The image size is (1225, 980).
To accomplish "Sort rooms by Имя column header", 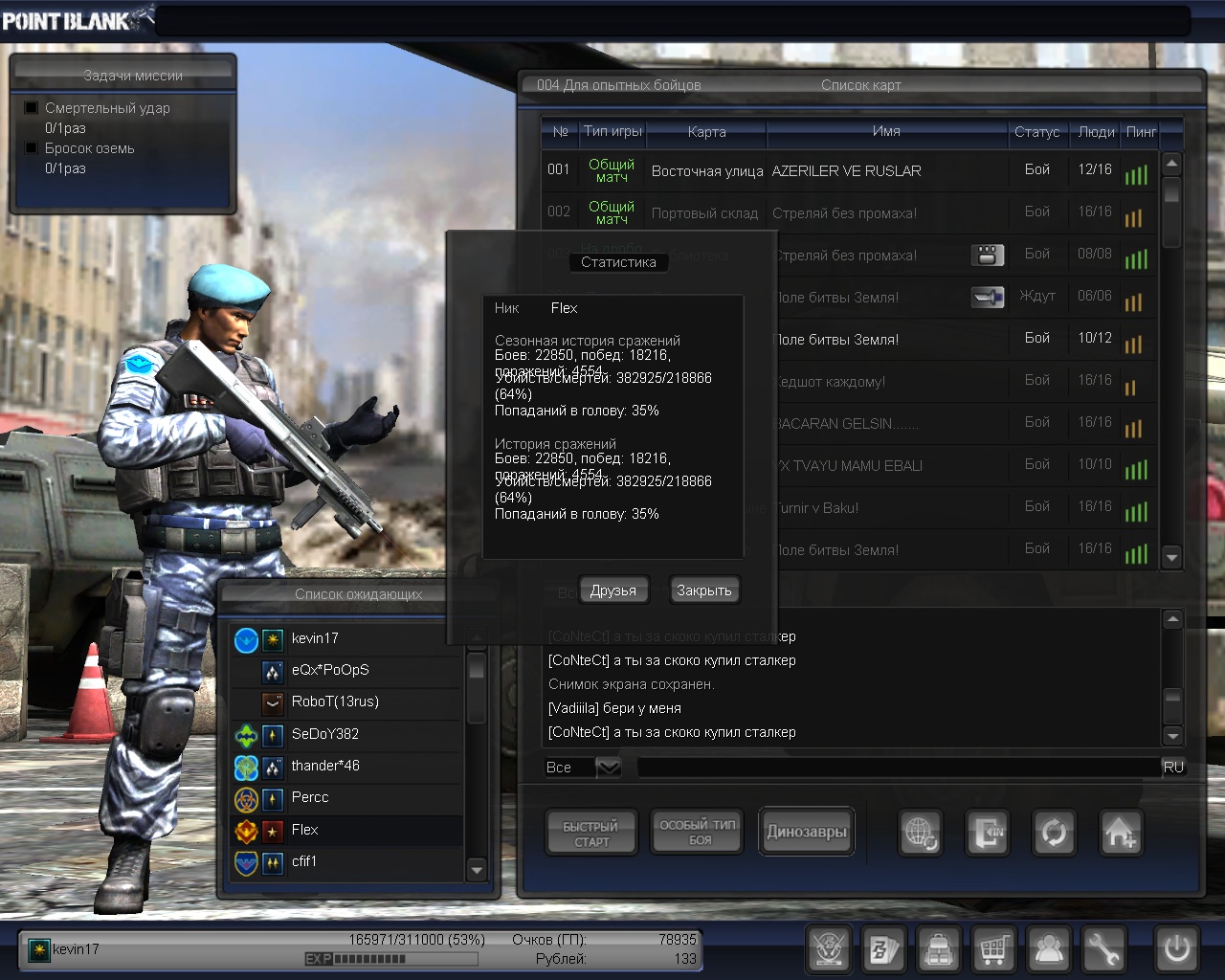I will [x=886, y=131].
